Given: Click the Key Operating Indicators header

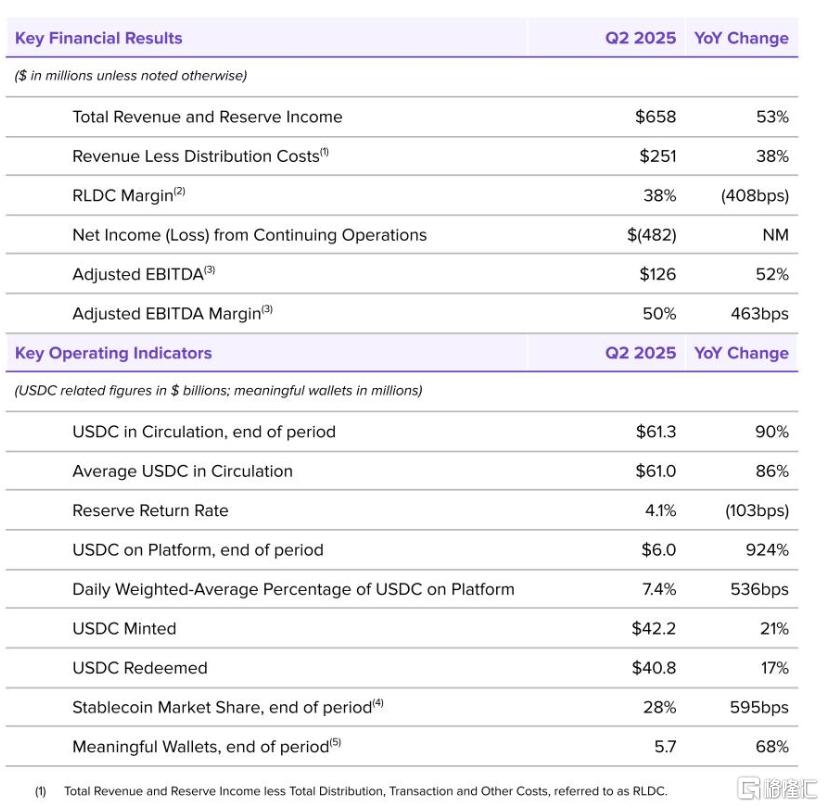Looking at the screenshot, I should coord(113,353).
